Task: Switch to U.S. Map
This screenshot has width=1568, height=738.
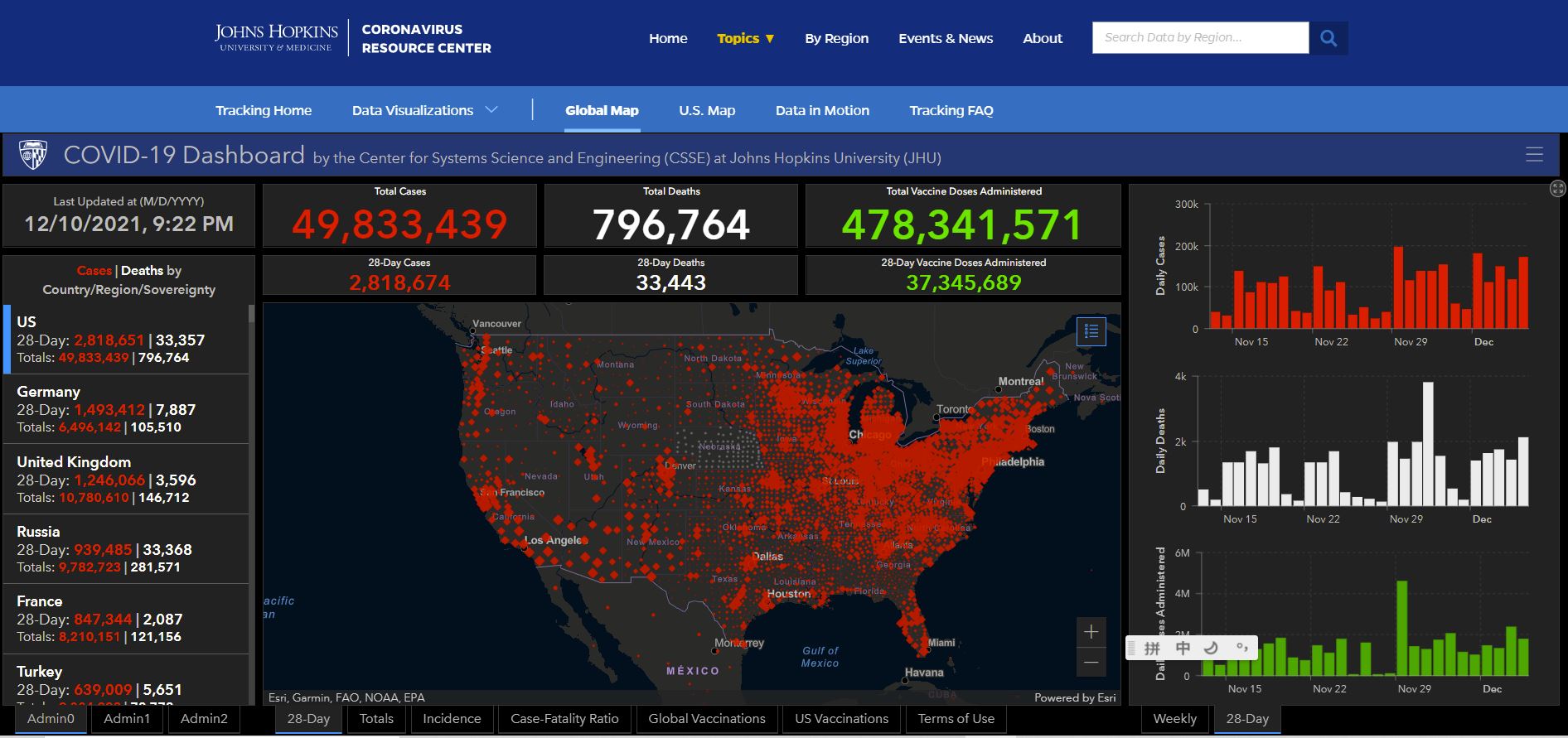Action: [x=707, y=110]
